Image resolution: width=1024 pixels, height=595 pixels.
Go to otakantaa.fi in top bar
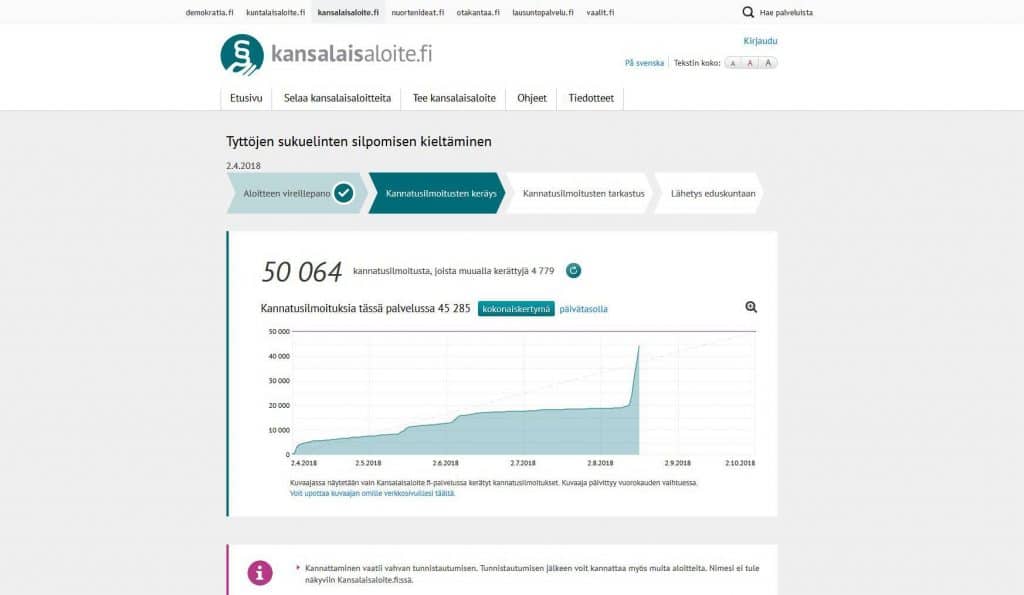tap(478, 12)
